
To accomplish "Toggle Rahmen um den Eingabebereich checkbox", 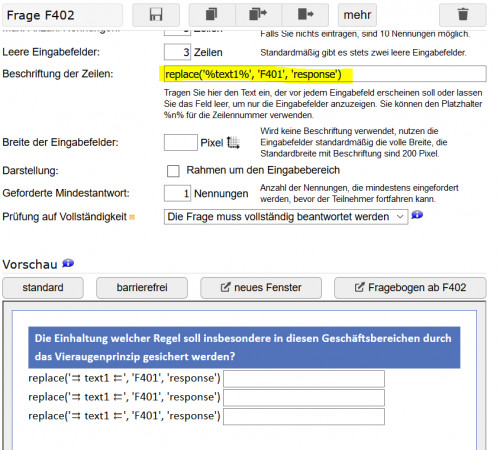I will coord(173,171).
